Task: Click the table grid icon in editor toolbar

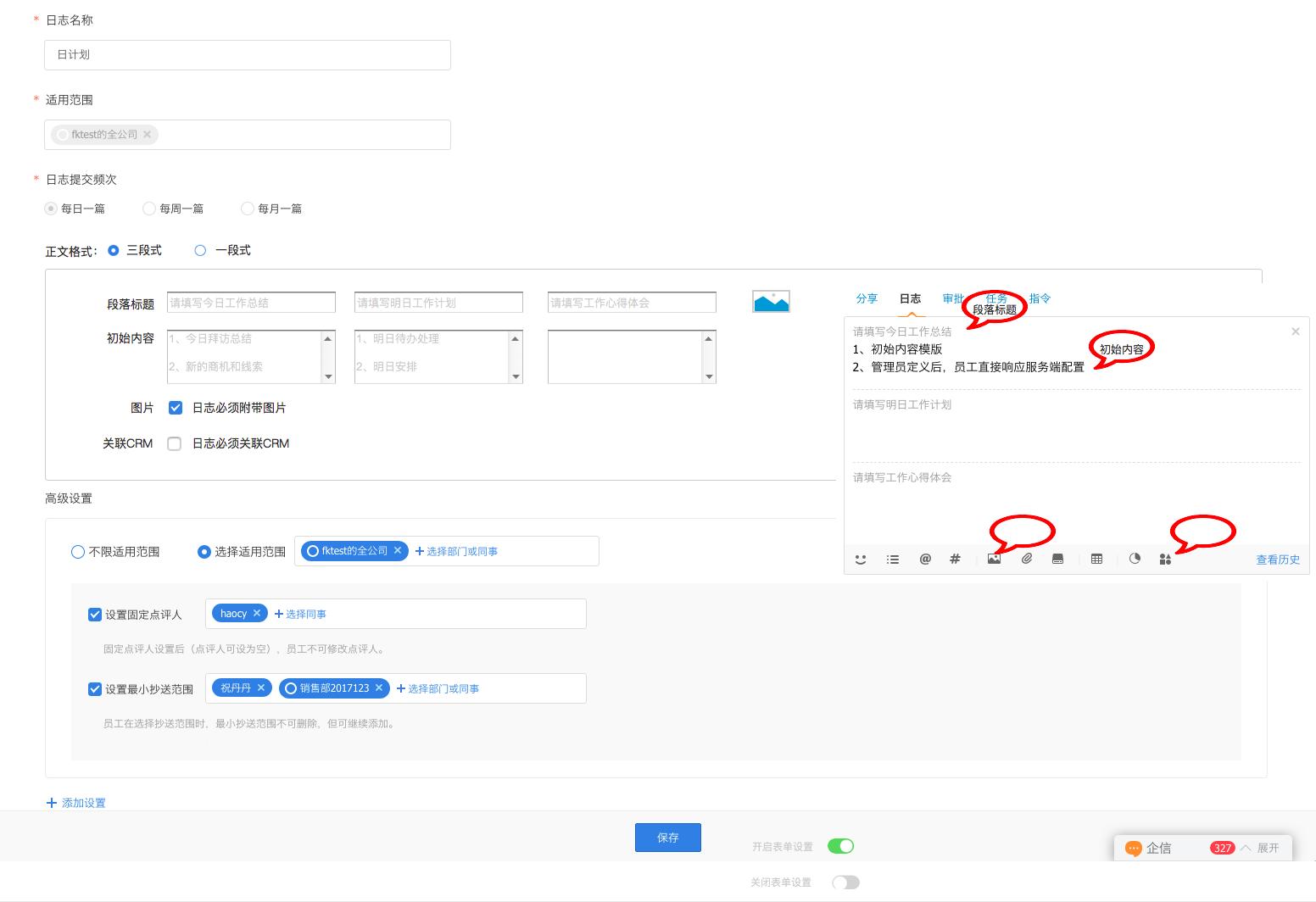Action: 1096,559
